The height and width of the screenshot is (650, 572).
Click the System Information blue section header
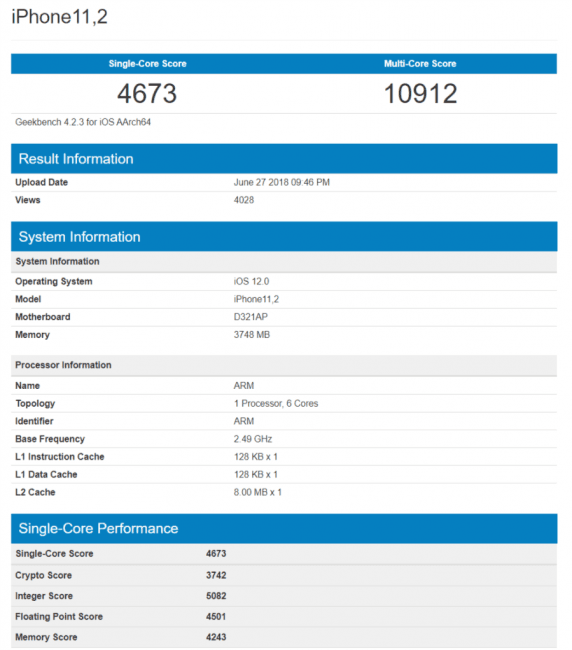[x=284, y=237]
